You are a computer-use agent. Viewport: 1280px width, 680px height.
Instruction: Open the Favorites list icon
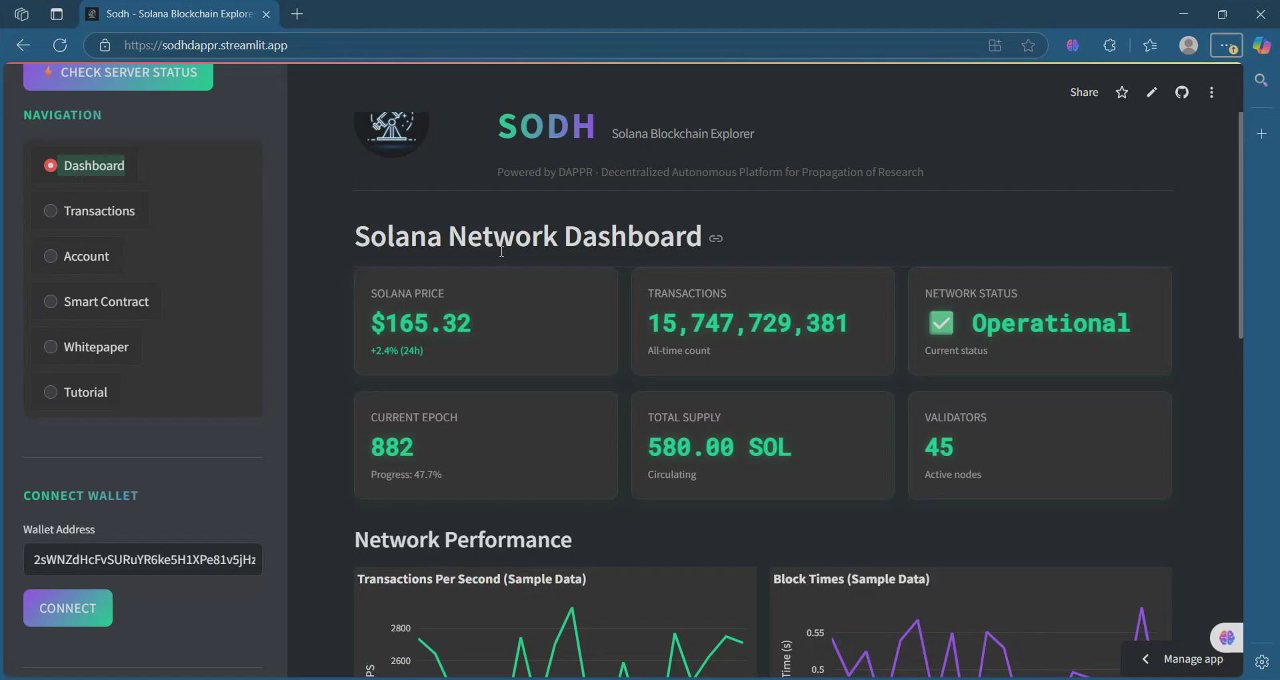coord(1150,45)
